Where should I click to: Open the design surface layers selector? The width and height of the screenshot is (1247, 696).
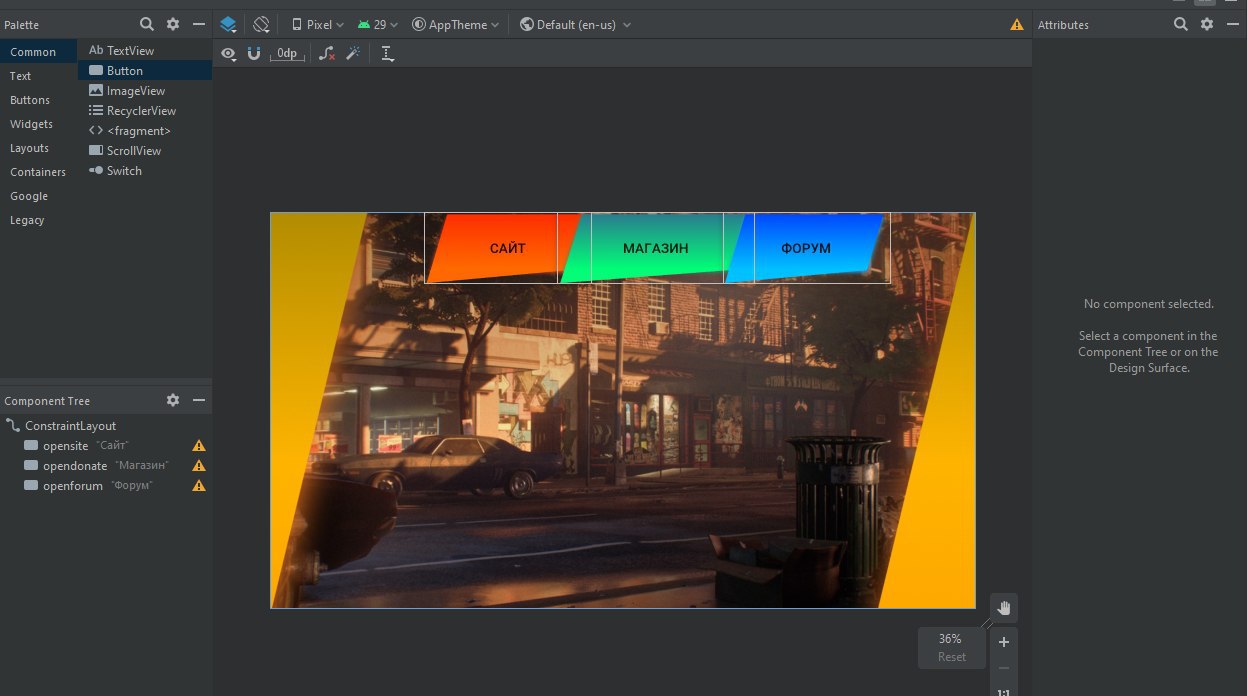click(x=228, y=24)
